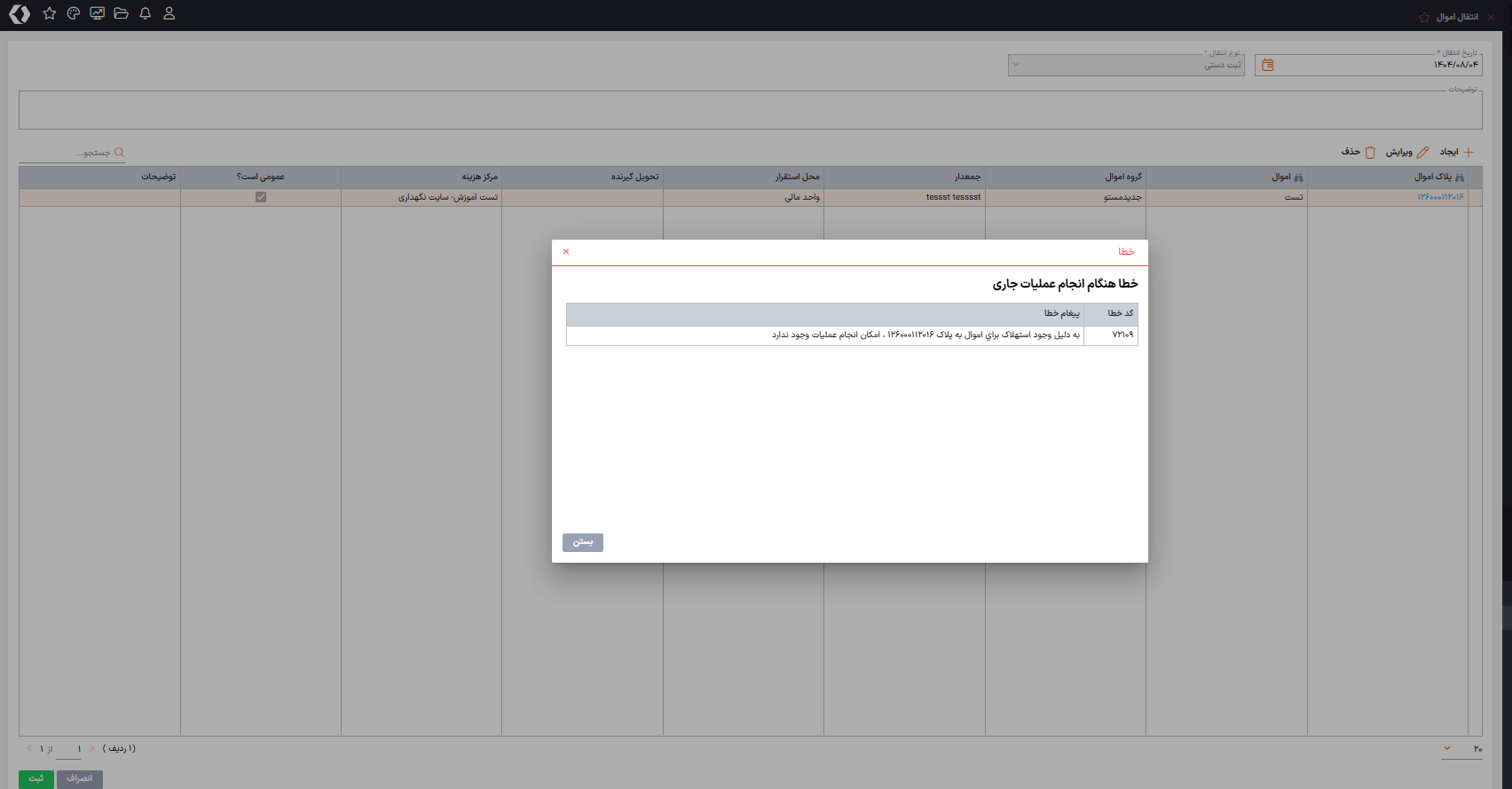Click asset plate link 1260000112016
The height and width of the screenshot is (789, 1512).
pos(1440,197)
